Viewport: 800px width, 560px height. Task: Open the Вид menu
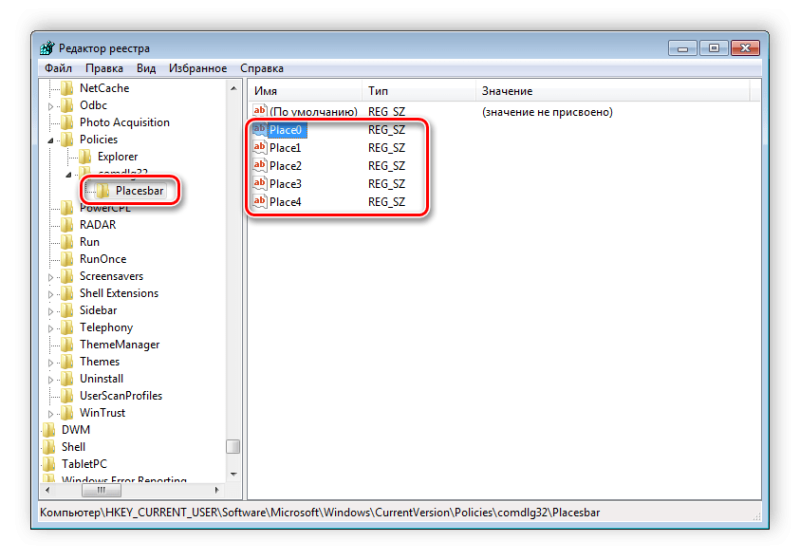pos(146,68)
